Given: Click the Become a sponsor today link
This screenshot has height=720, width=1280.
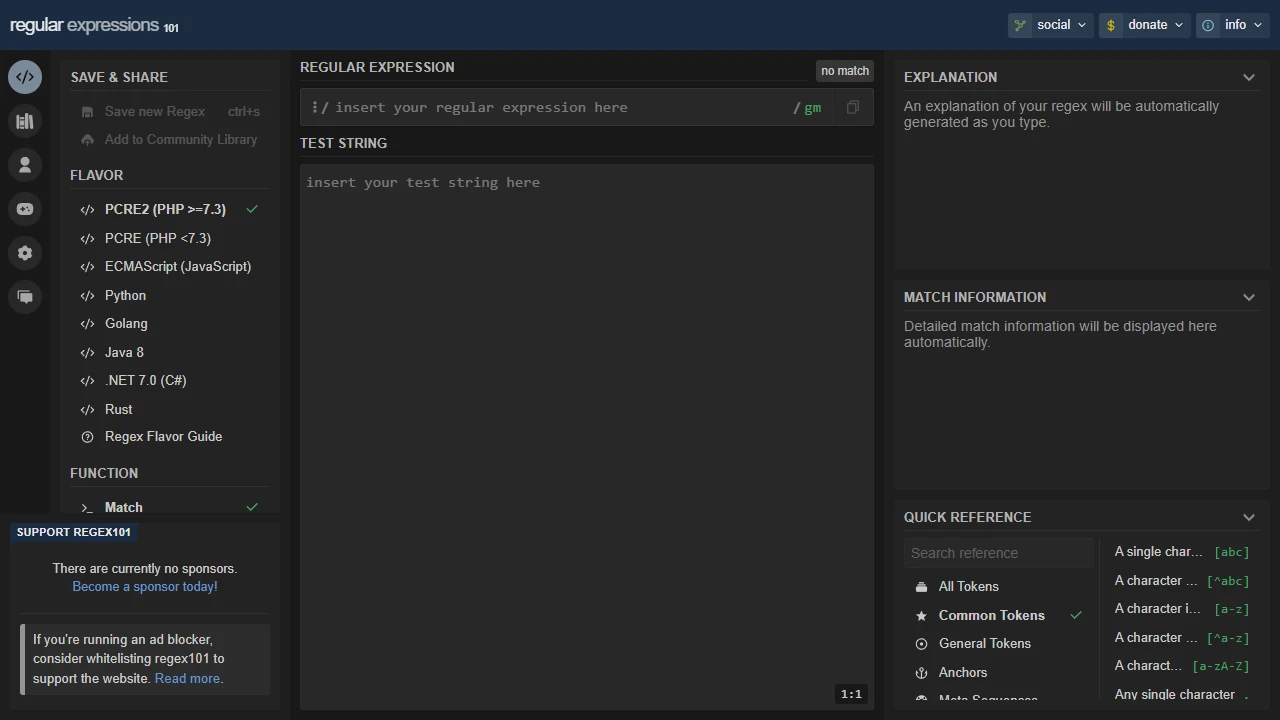Looking at the screenshot, I should 144,586.
